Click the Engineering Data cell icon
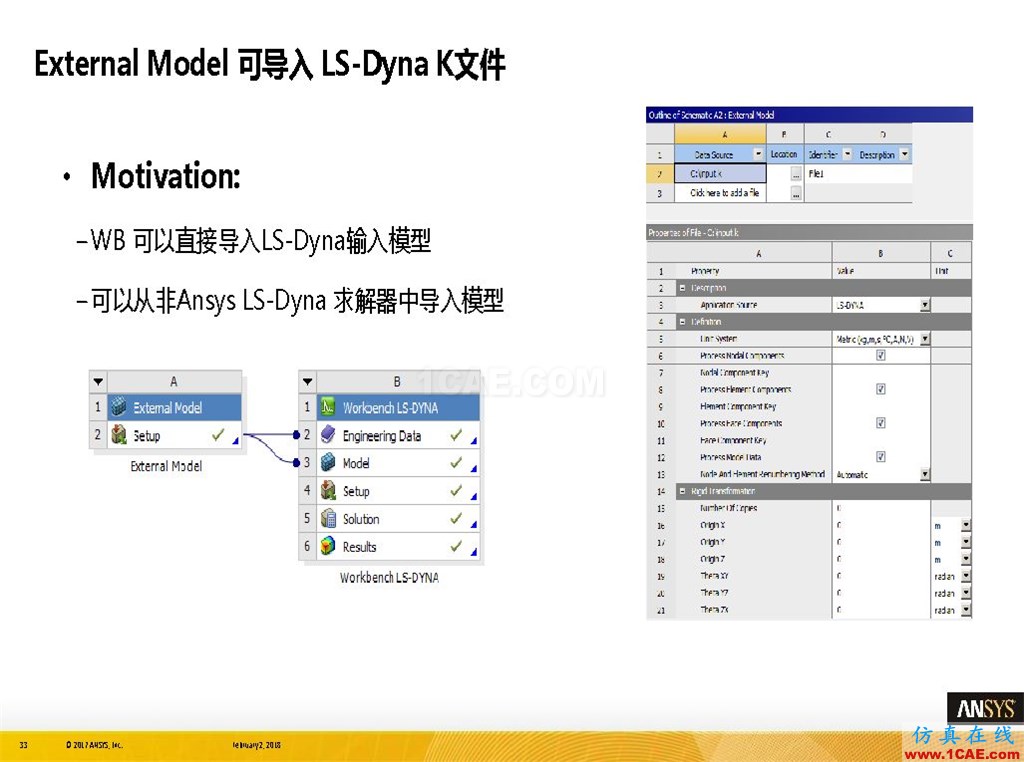The image size is (1024, 762). coord(328,435)
